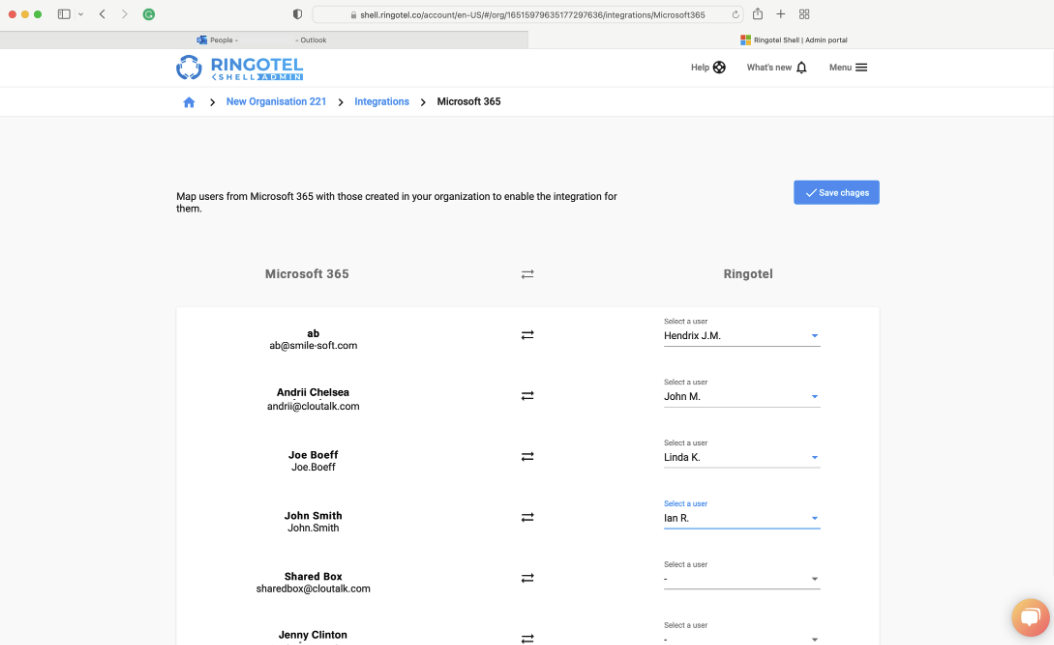
Task: Open the New Organisation 221 breadcrumb link
Action: 276,101
